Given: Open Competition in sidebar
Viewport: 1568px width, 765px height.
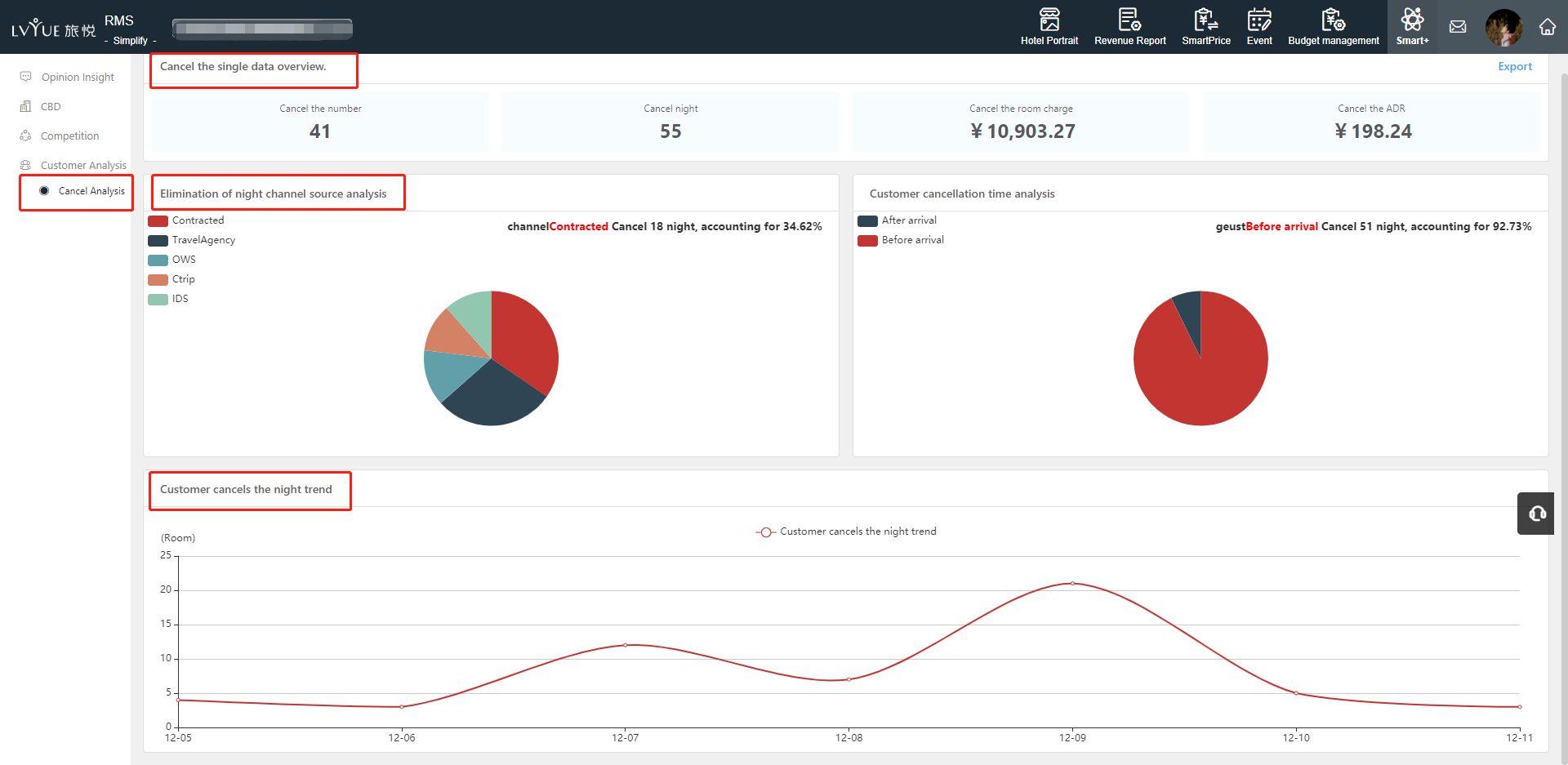Looking at the screenshot, I should 69,136.
